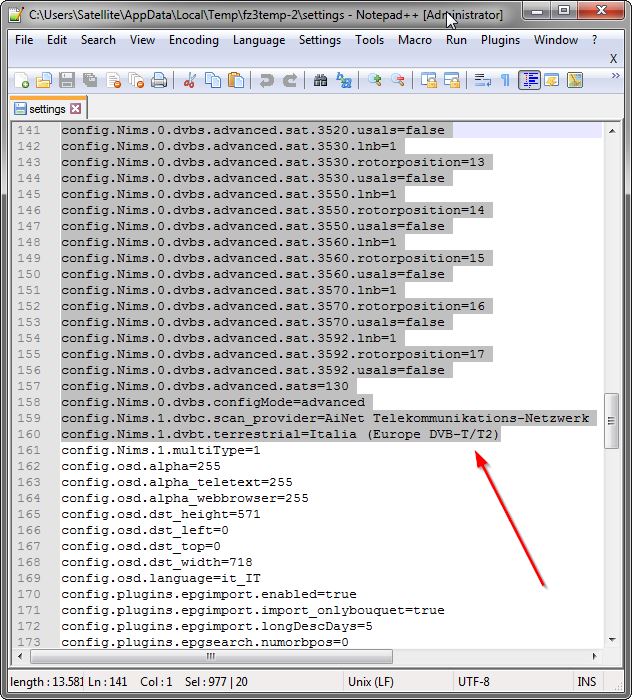Click the Save All icon
Screen dimensions: 632x700
coord(90,80)
